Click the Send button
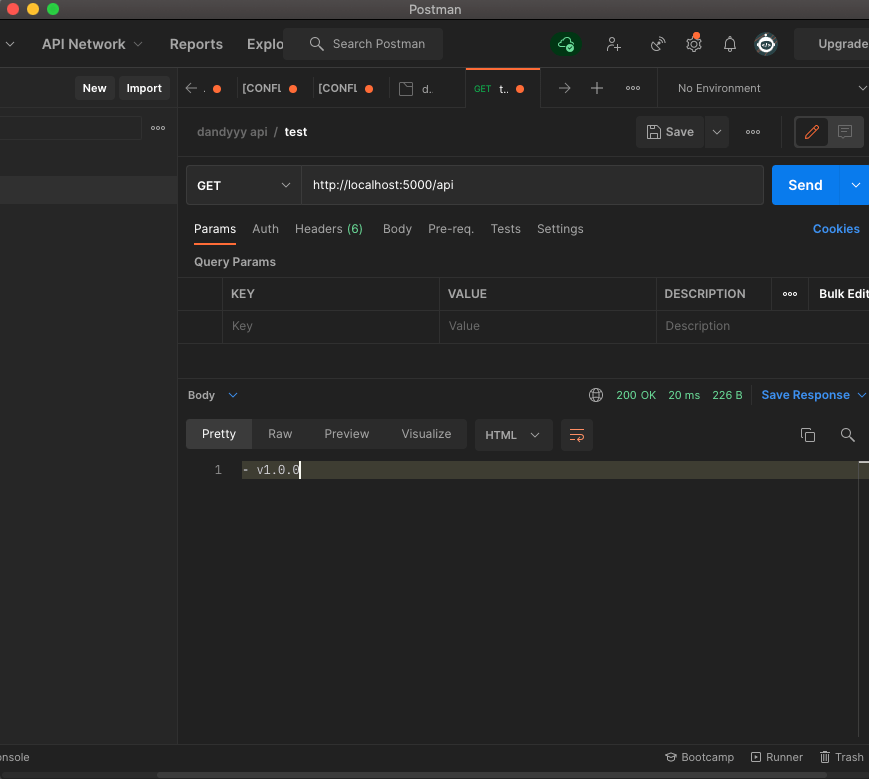The height and width of the screenshot is (779, 869). pyautogui.click(x=805, y=185)
